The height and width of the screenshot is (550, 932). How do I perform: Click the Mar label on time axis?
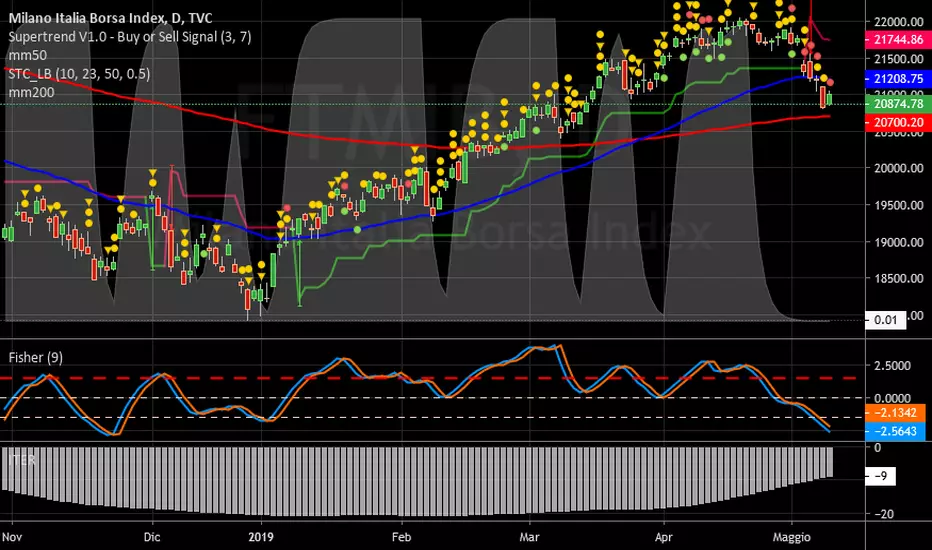pos(529,537)
